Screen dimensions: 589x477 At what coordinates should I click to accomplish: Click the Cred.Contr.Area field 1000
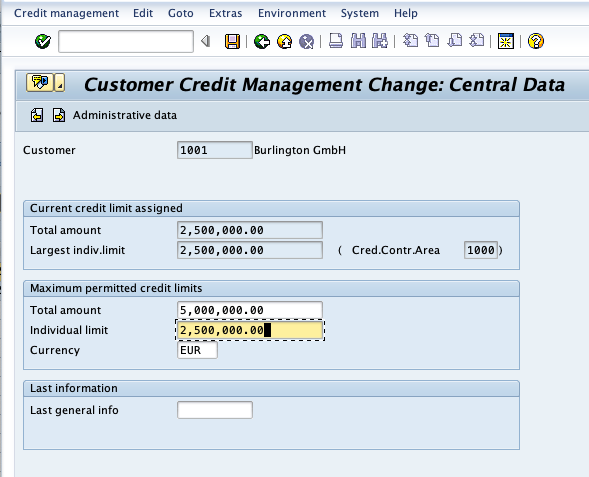click(481, 250)
